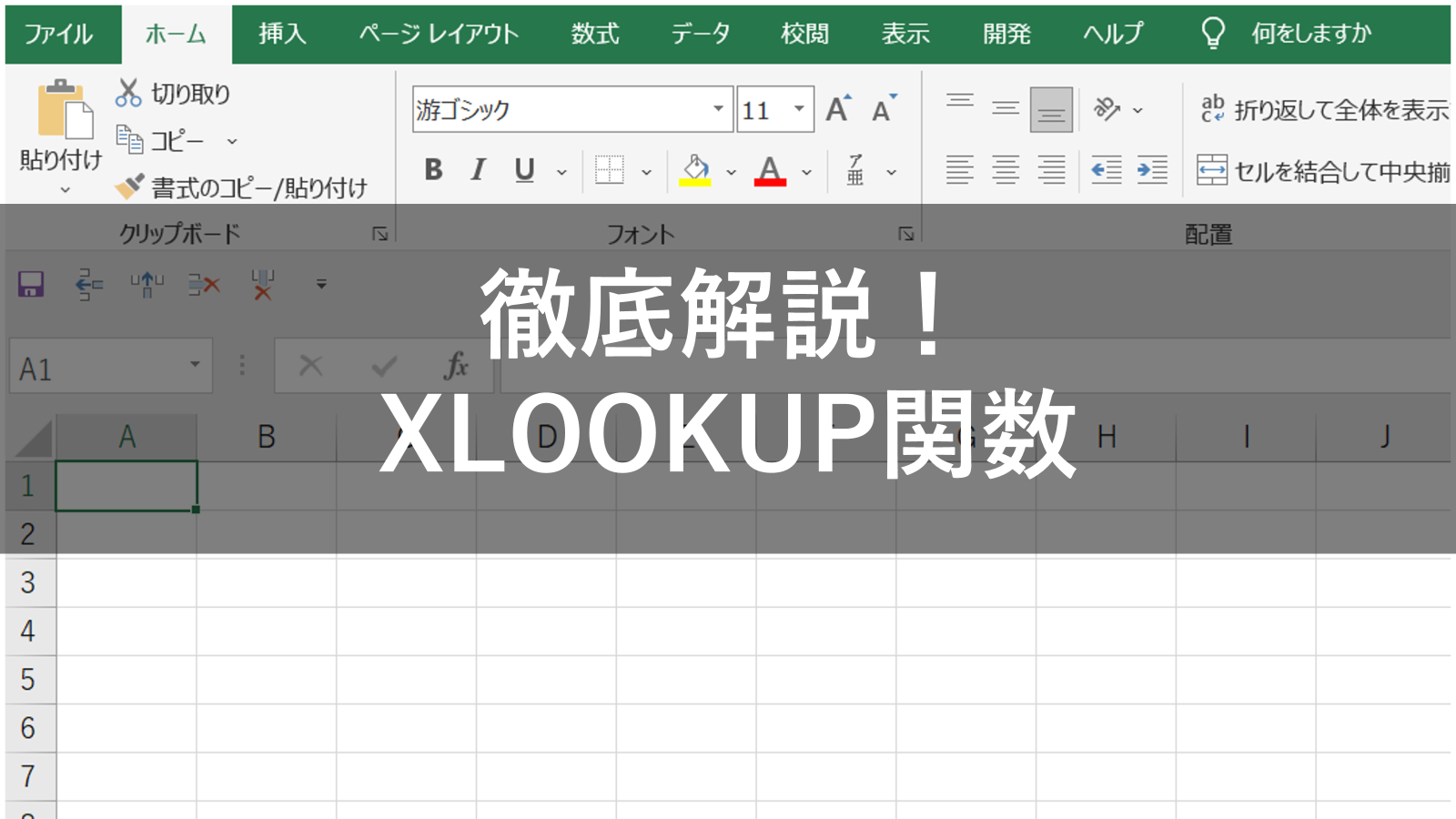The image size is (1456, 819).
Task: Switch to the 校閲 tab
Action: coord(804,34)
